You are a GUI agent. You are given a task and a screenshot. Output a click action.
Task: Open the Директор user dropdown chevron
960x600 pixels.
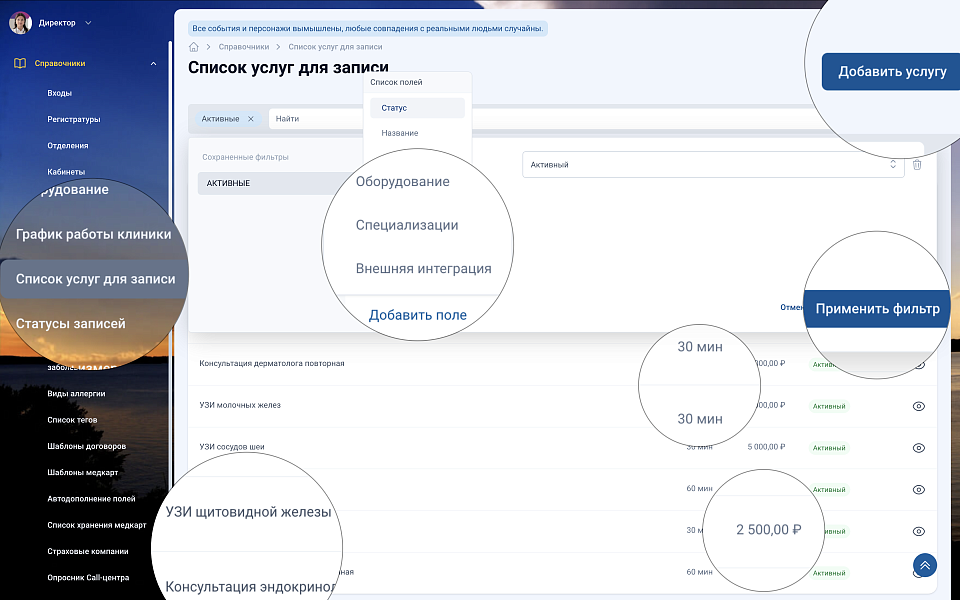pyautogui.click(x=88, y=22)
